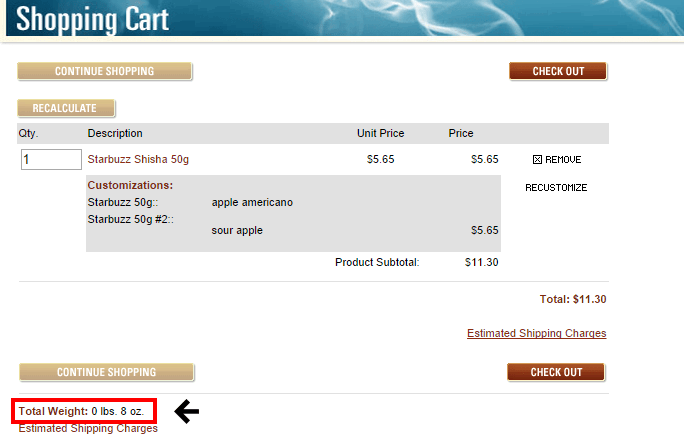Click the Remove X icon for Starbuzz Shisha

coord(537,160)
